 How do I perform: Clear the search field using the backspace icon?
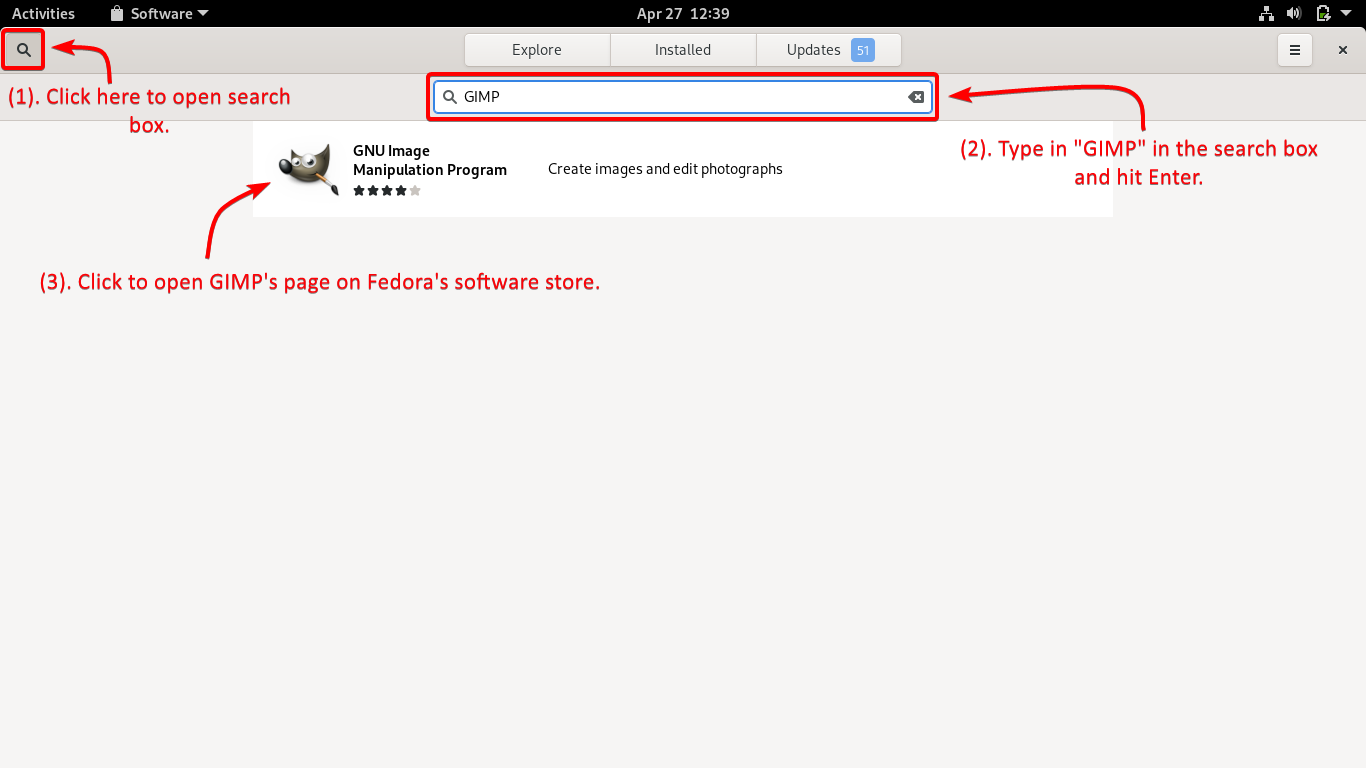916,96
